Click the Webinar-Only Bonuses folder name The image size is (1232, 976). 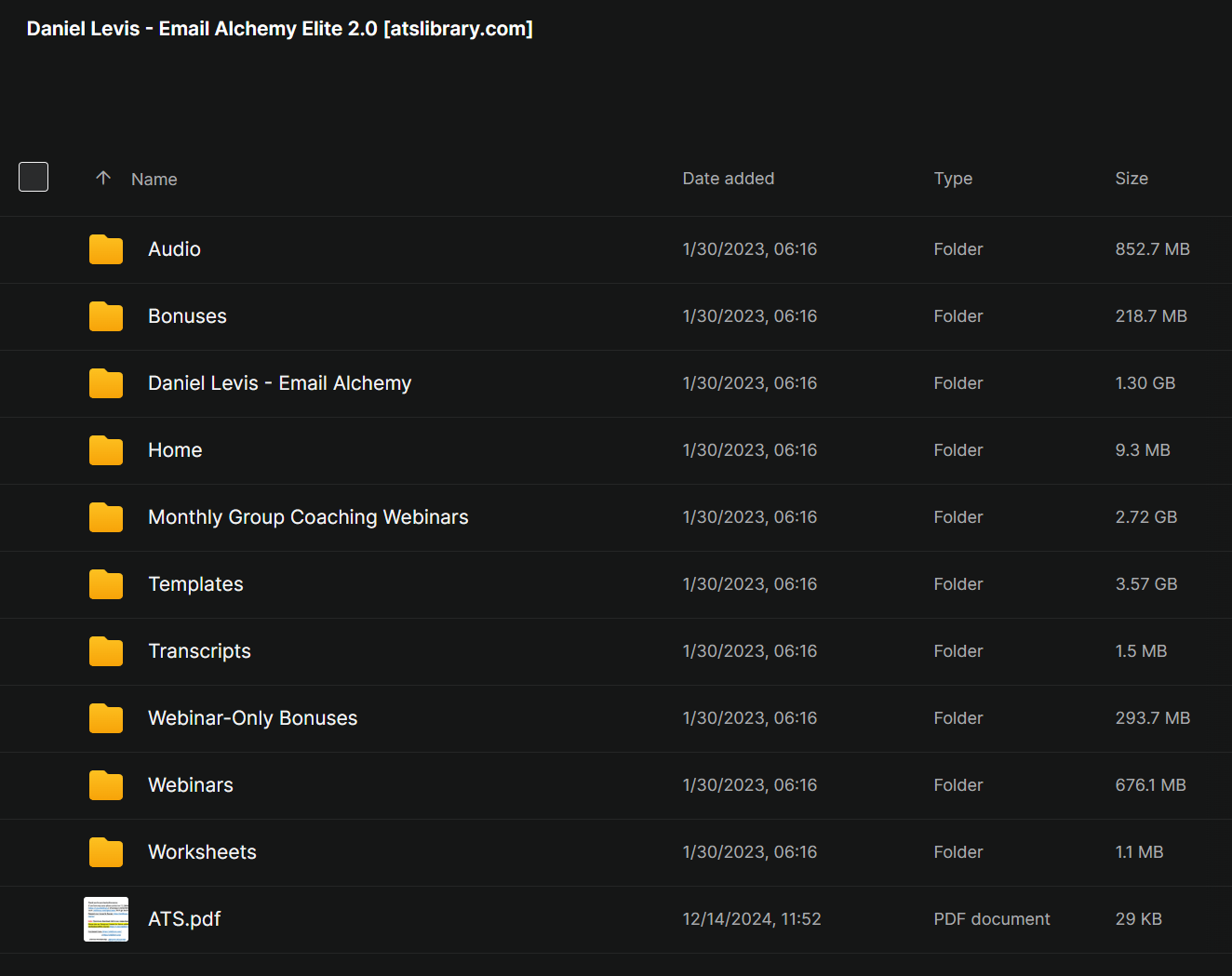pyautogui.click(x=252, y=718)
